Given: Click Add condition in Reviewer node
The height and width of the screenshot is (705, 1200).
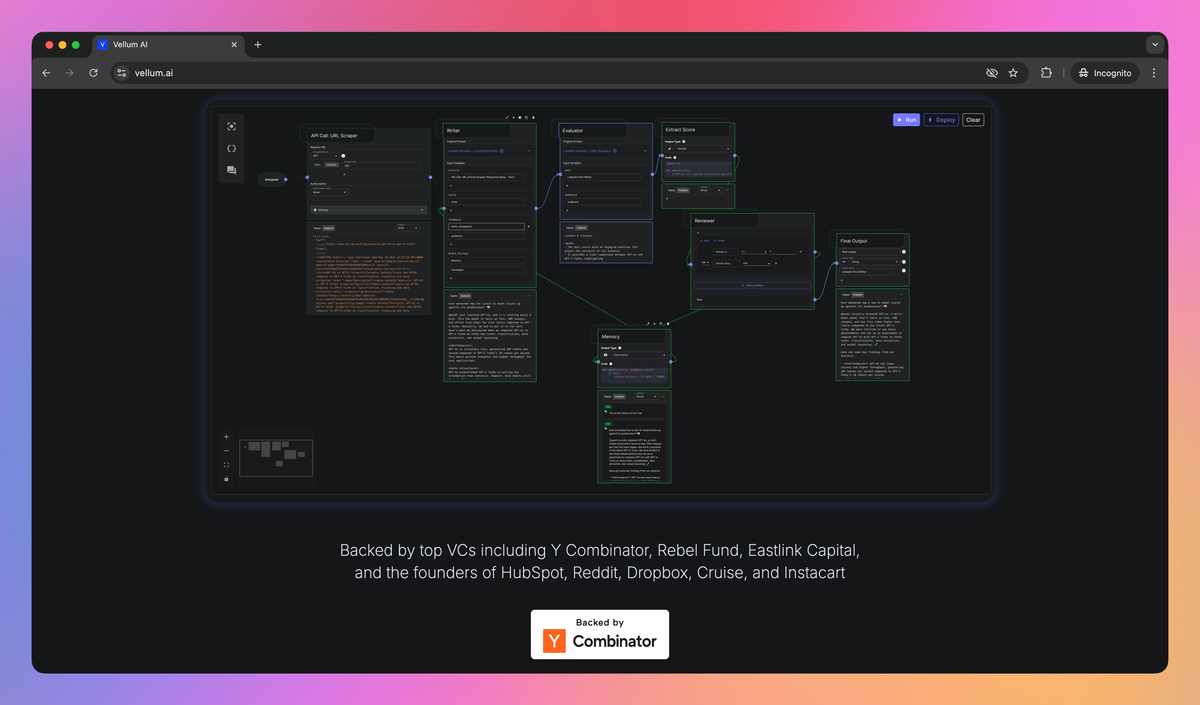Looking at the screenshot, I should point(753,285).
